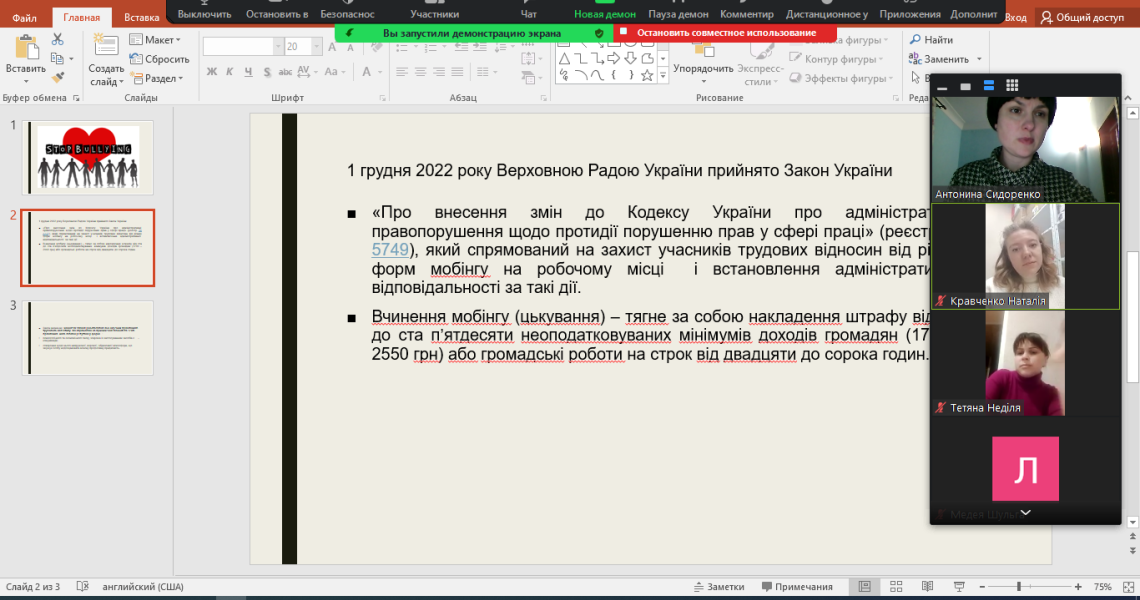Select the curve line shape
The width and height of the screenshot is (1140, 600).
tap(598, 75)
